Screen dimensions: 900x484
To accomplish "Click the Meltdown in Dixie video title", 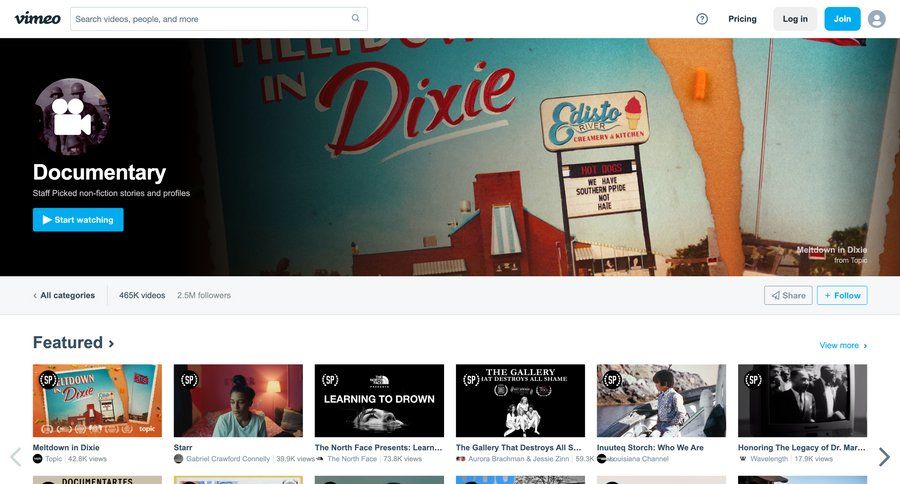I will pos(66,447).
